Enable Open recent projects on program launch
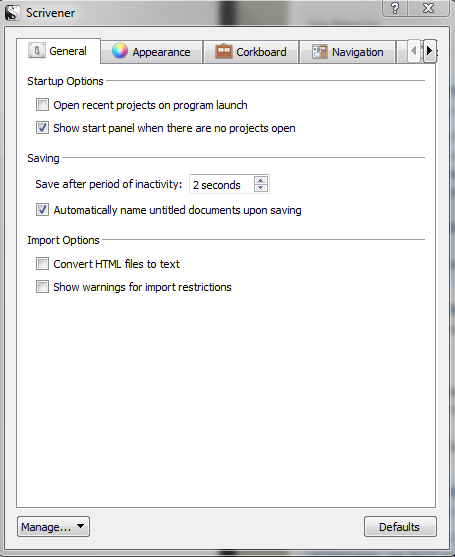Image resolution: width=455 pixels, height=557 pixels. [42, 105]
